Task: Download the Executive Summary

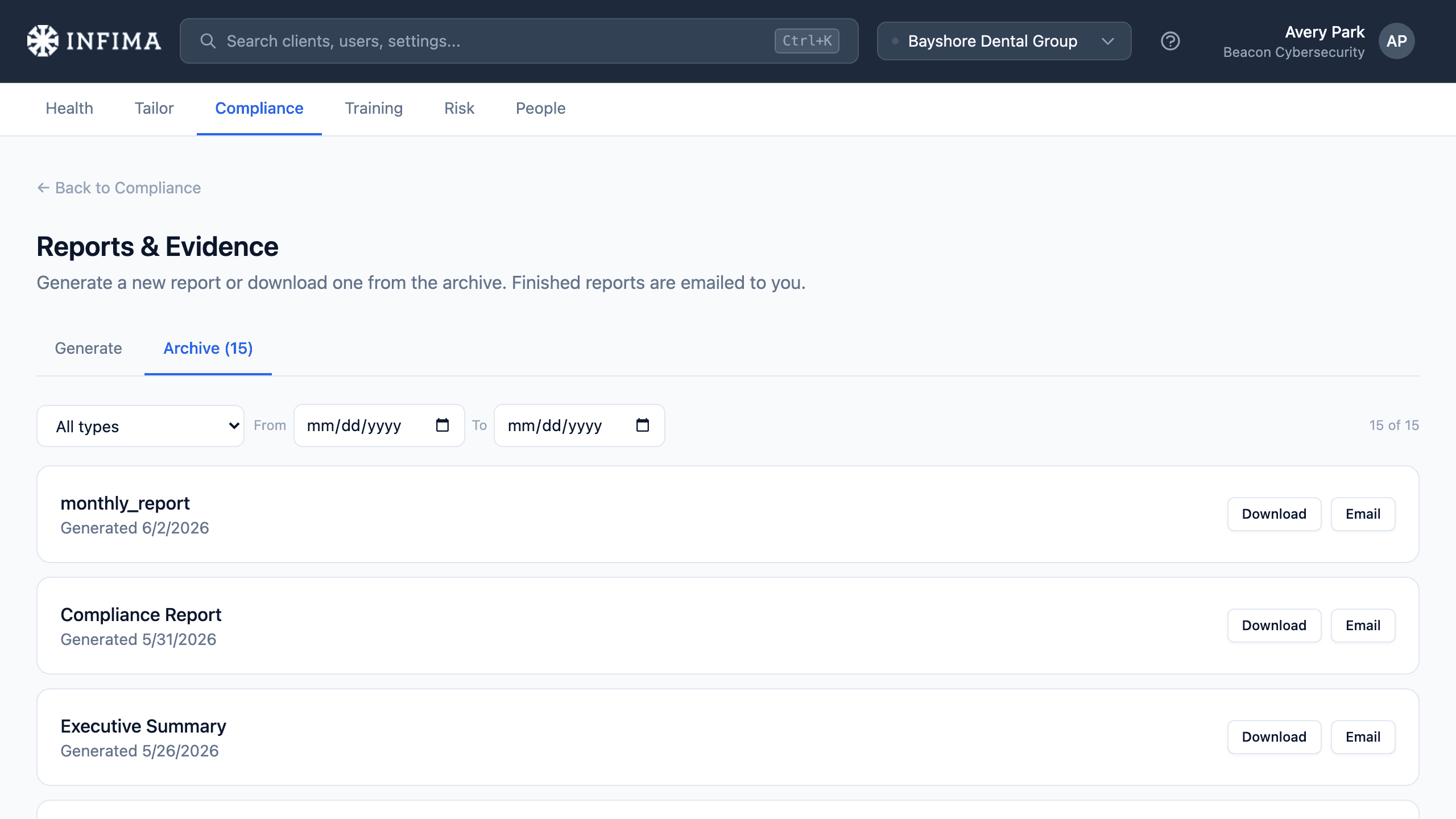Action: click(x=1274, y=737)
